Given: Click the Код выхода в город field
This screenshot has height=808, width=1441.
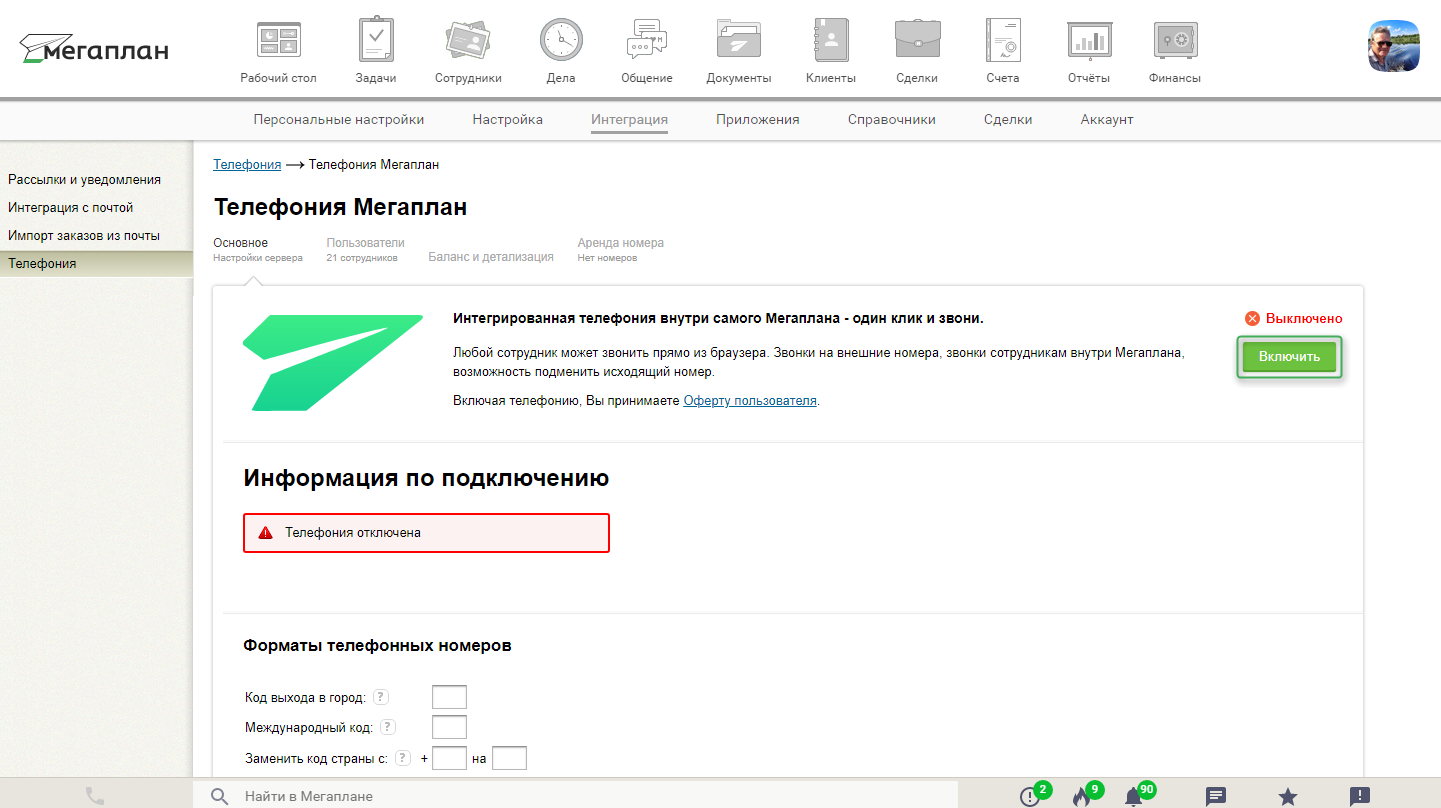Looking at the screenshot, I should pyautogui.click(x=449, y=697).
